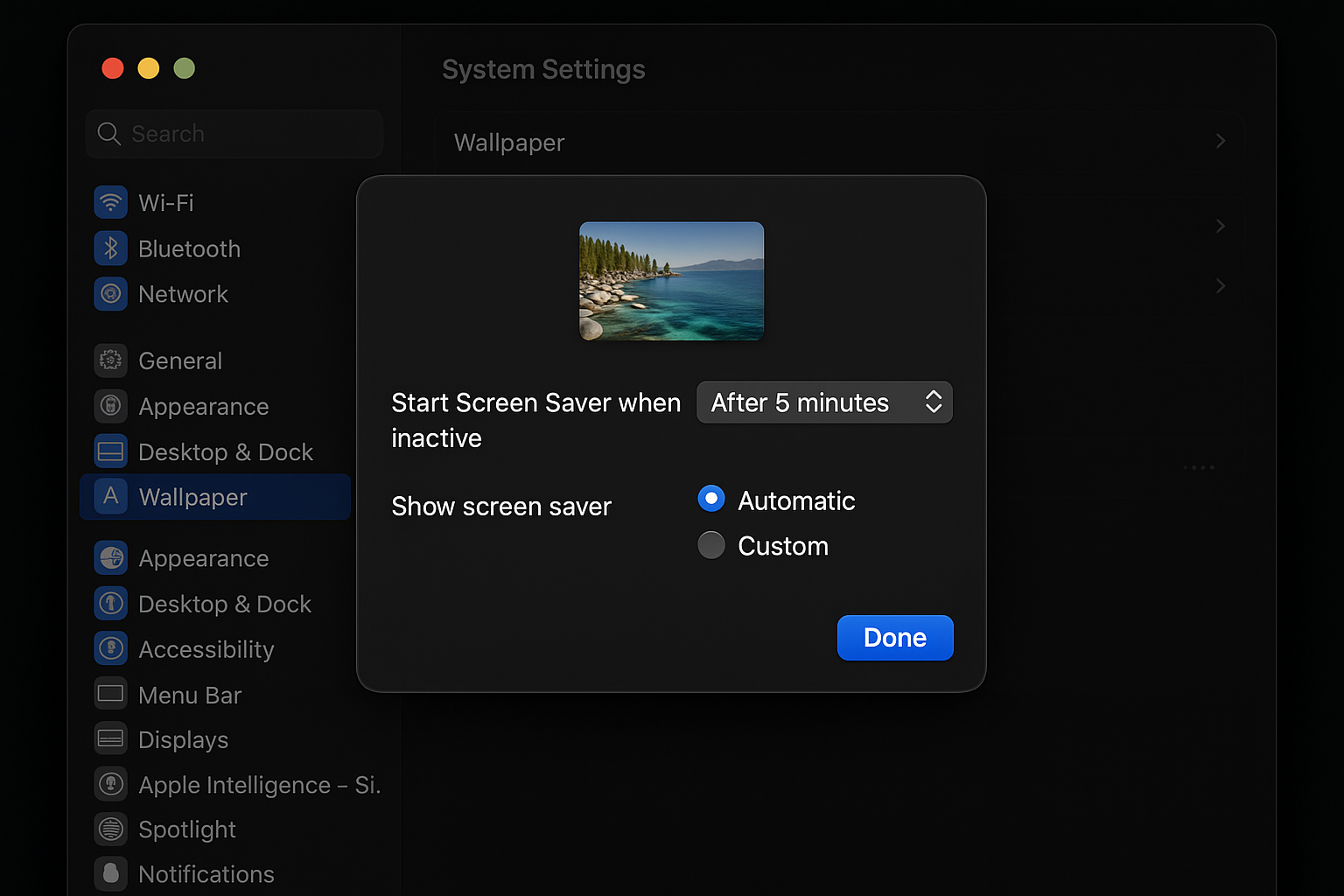
Task: Click the Menu Bar settings entry
Action: [189, 694]
